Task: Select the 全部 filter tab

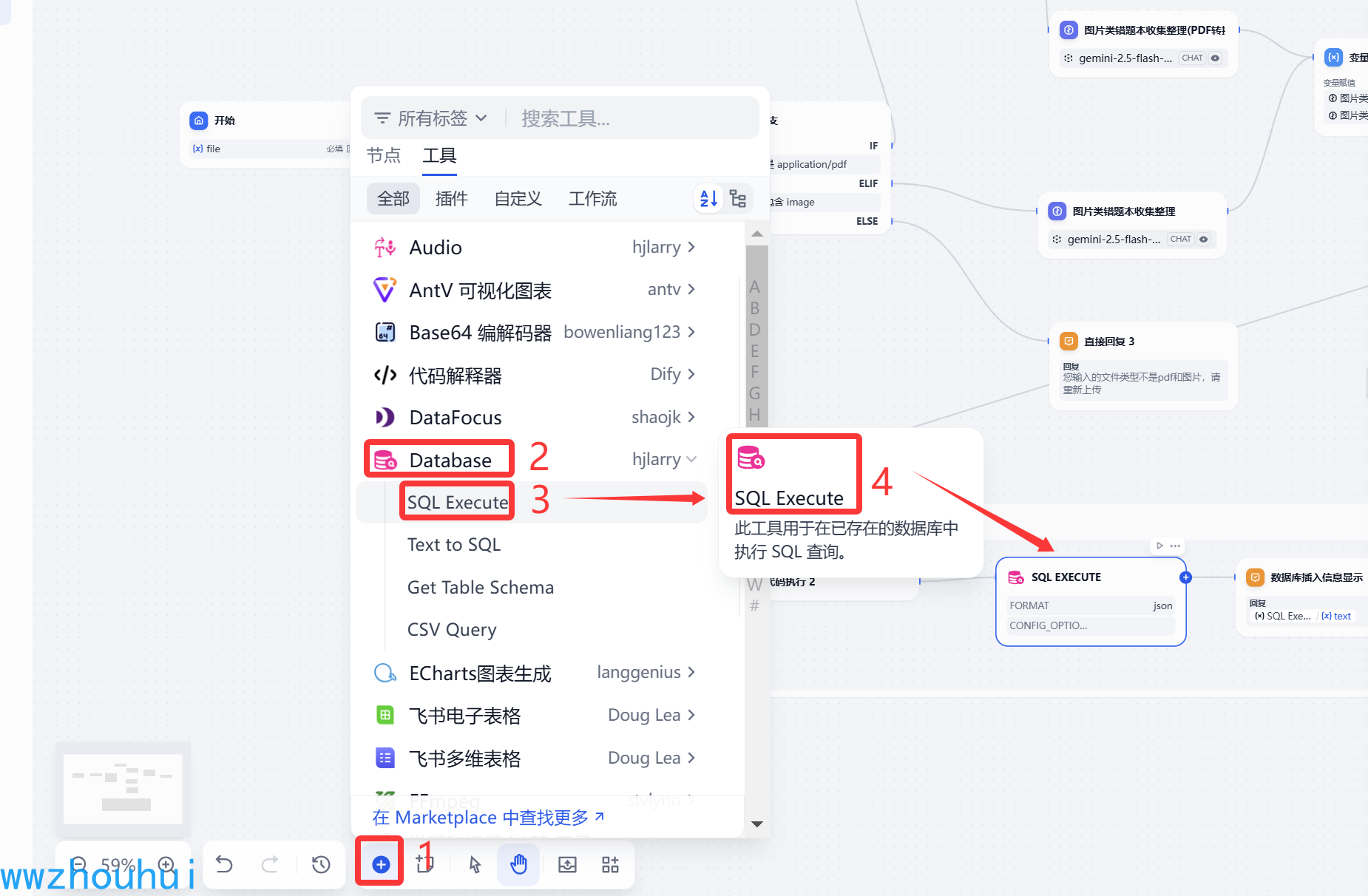Action: pyautogui.click(x=393, y=198)
